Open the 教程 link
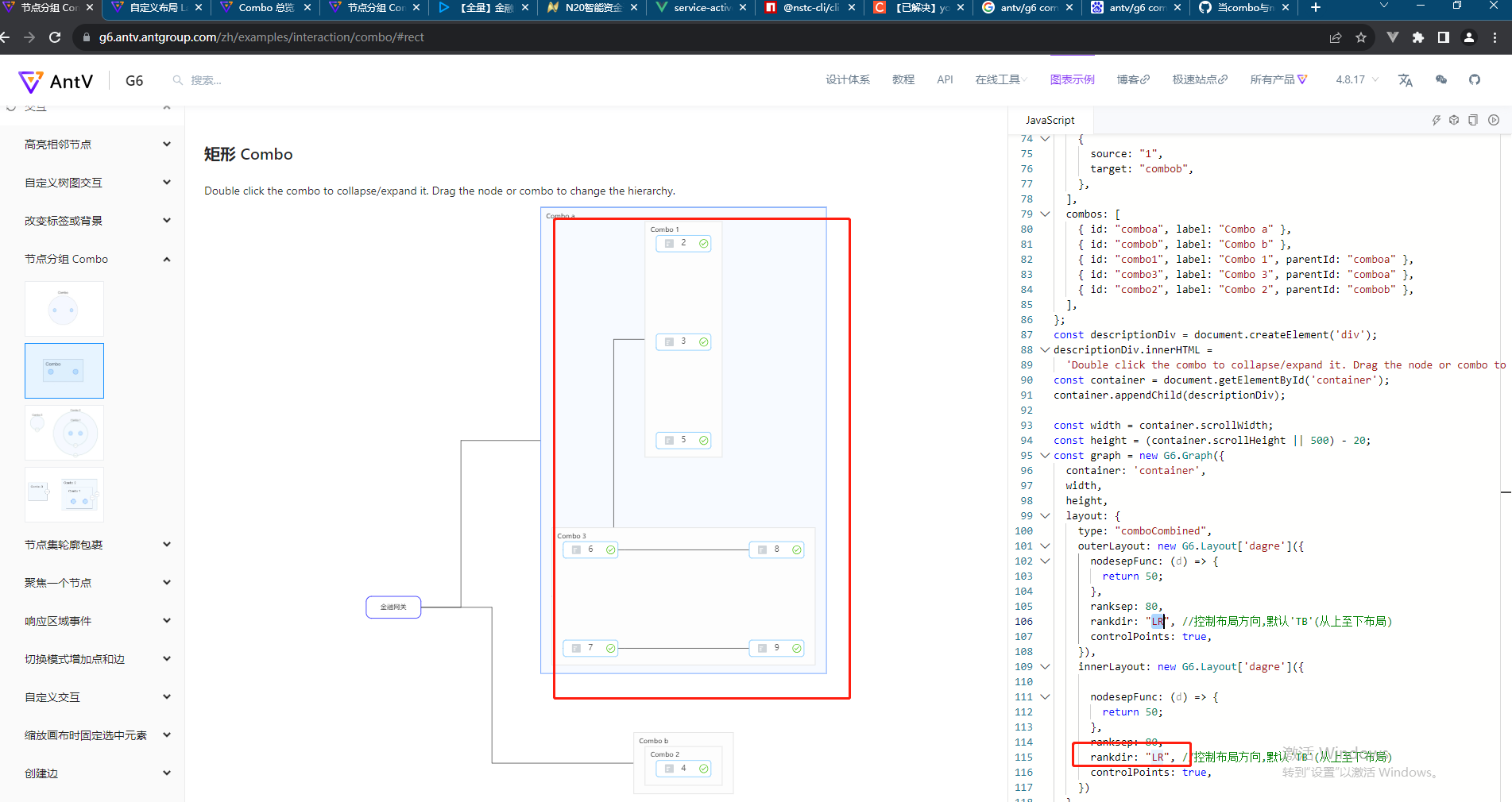The image size is (1512, 802). (x=903, y=79)
